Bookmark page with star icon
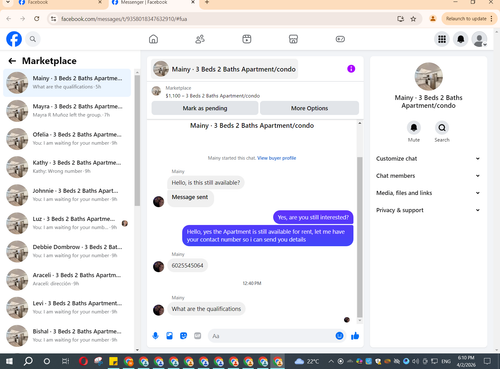This screenshot has width=500, height=369. click(x=413, y=19)
